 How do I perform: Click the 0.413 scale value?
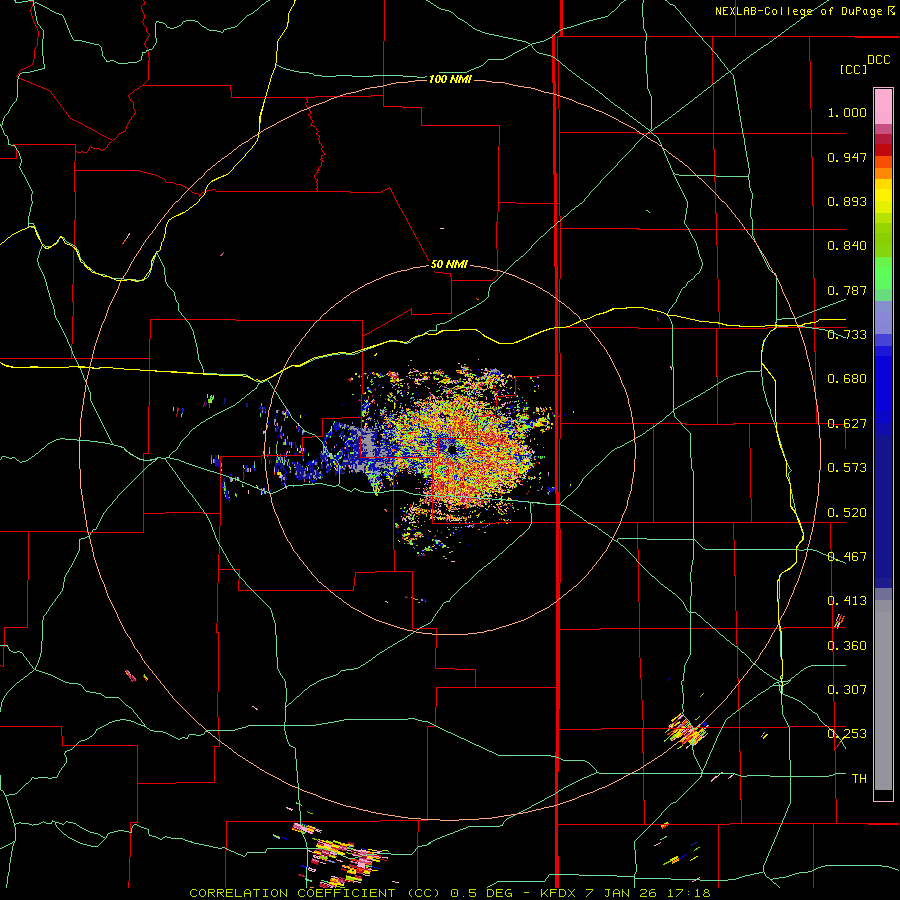click(x=847, y=601)
